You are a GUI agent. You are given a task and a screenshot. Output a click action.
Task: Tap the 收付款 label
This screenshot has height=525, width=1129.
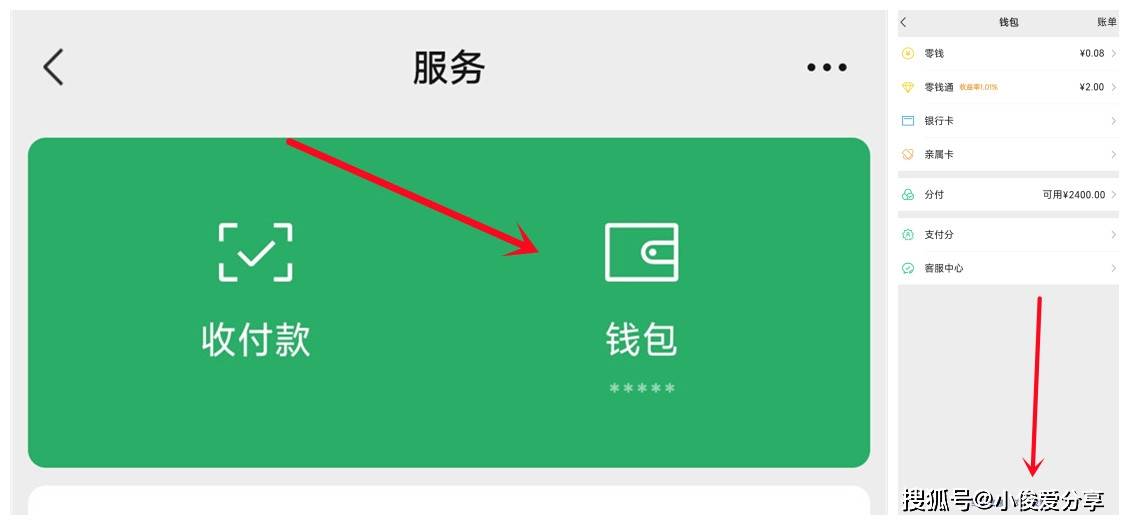[256, 339]
